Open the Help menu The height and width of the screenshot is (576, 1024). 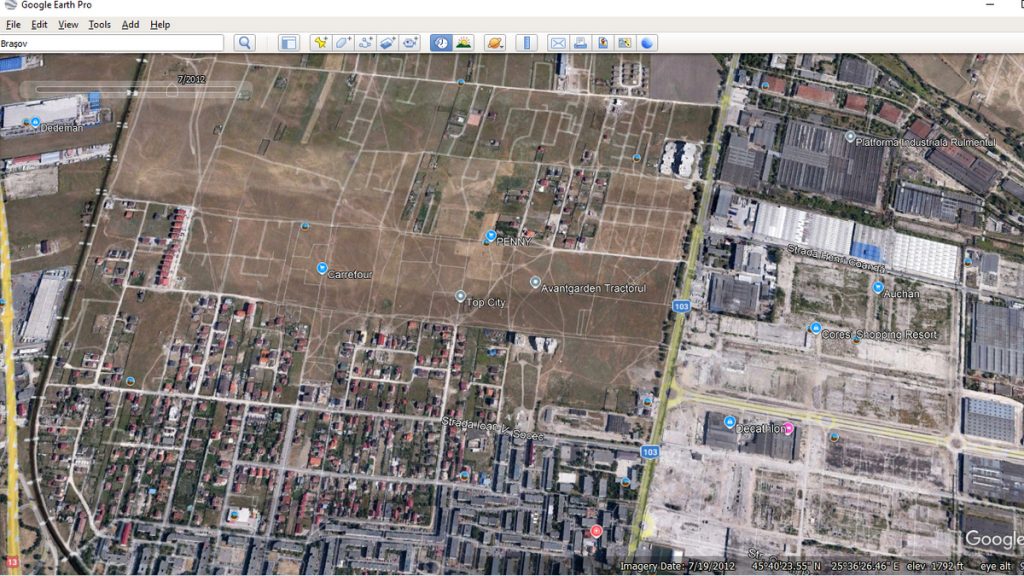(160, 25)
